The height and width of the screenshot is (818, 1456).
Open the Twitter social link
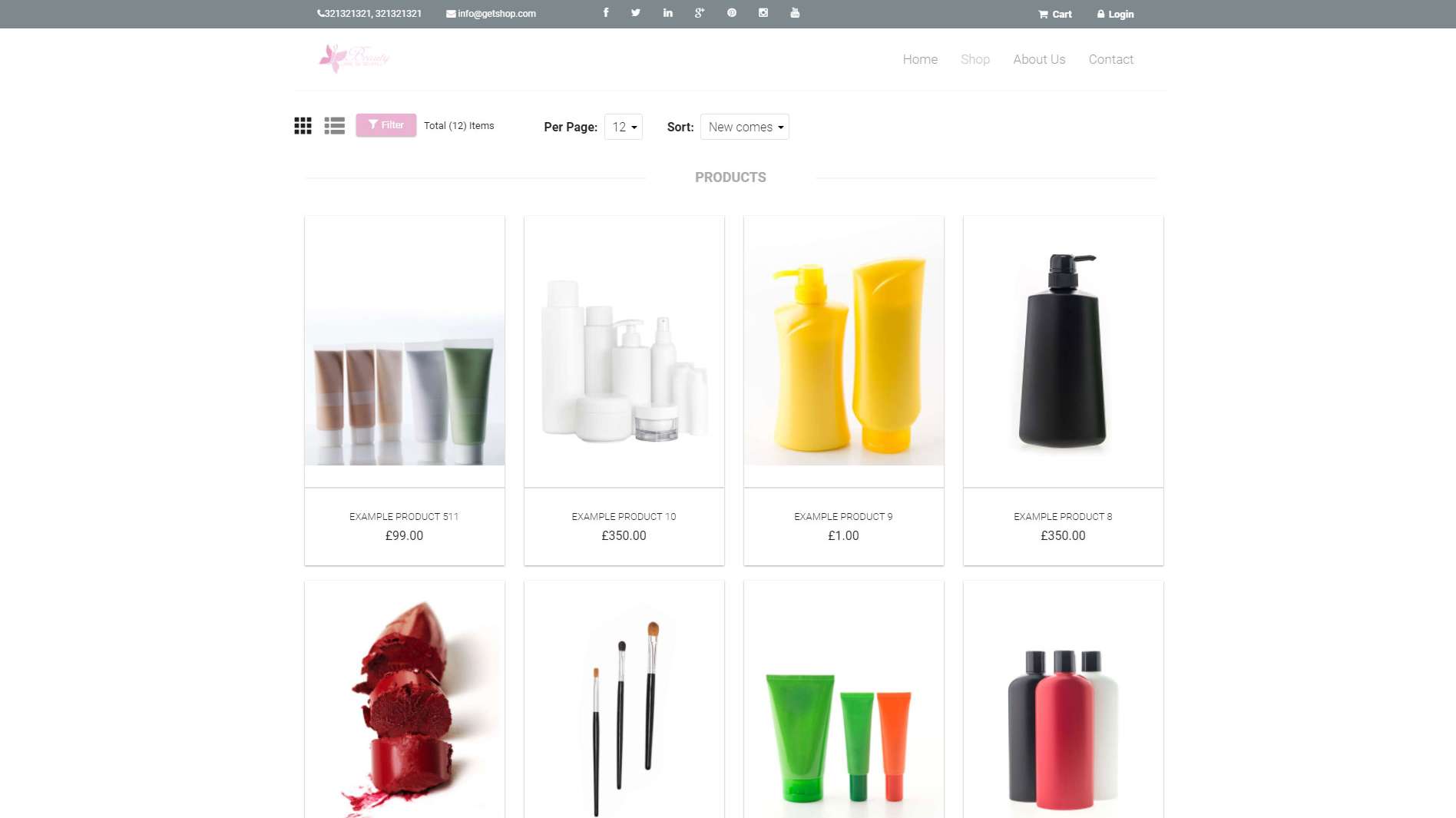click(636, 13)
